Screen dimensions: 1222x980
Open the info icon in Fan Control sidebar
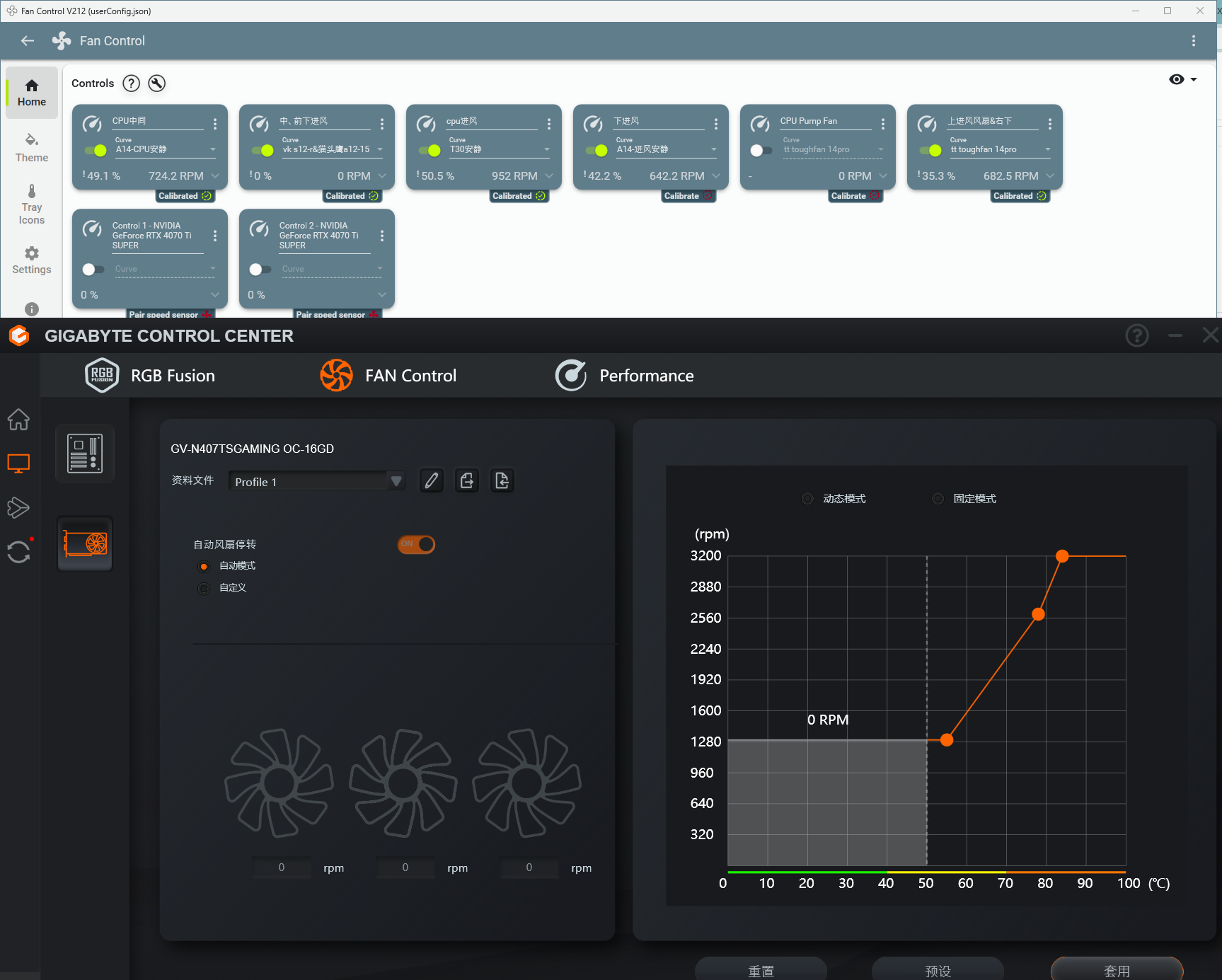pyautogui.click(x=32, y=309)
